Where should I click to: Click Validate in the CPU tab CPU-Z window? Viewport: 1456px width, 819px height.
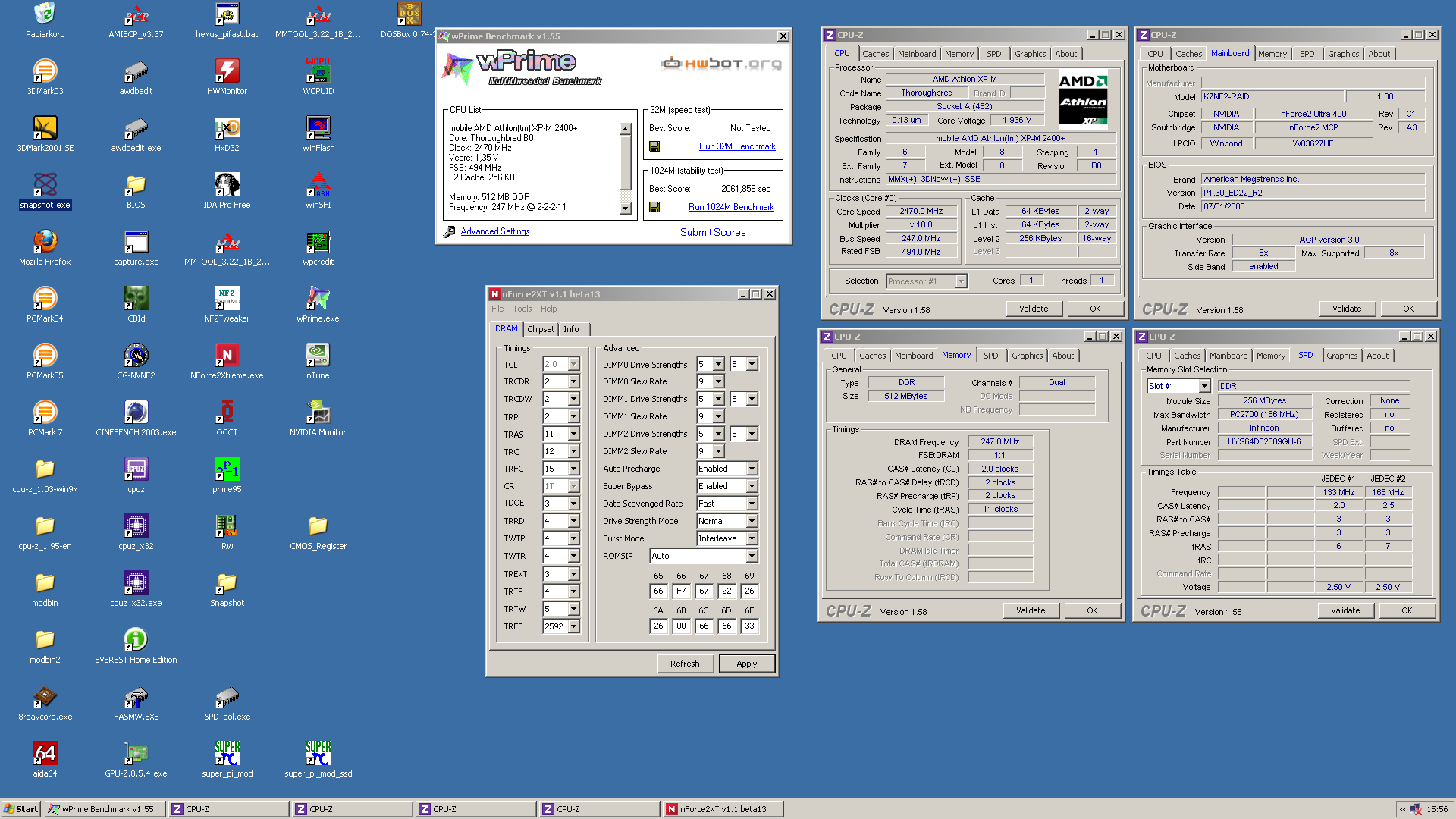tap(1034, 309)
